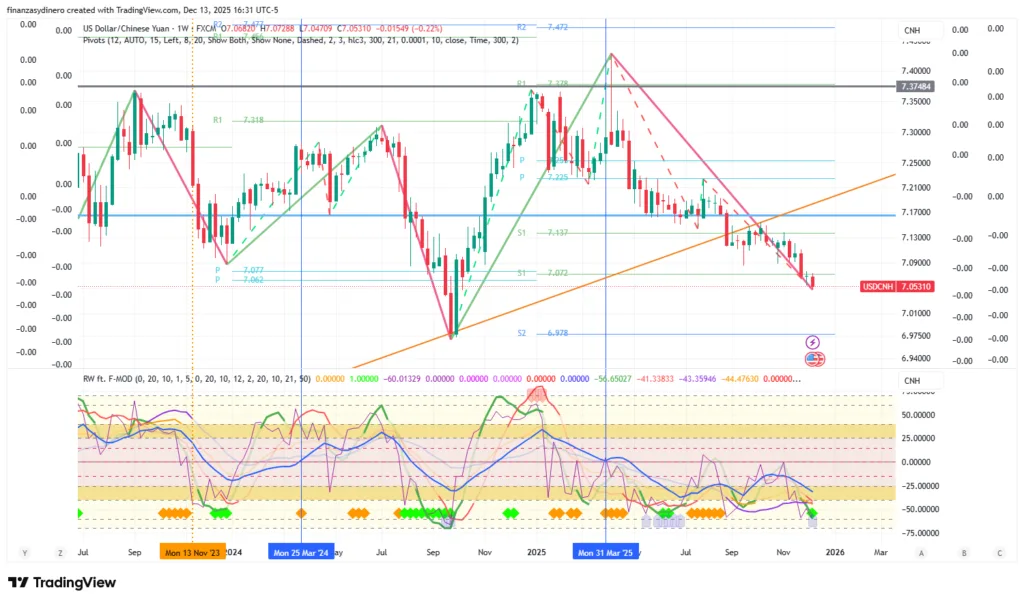The height and width of the screenshot is (603, 1024).
Task: Toggle the A auto-scale button
Action: click(x=921, y=552)
